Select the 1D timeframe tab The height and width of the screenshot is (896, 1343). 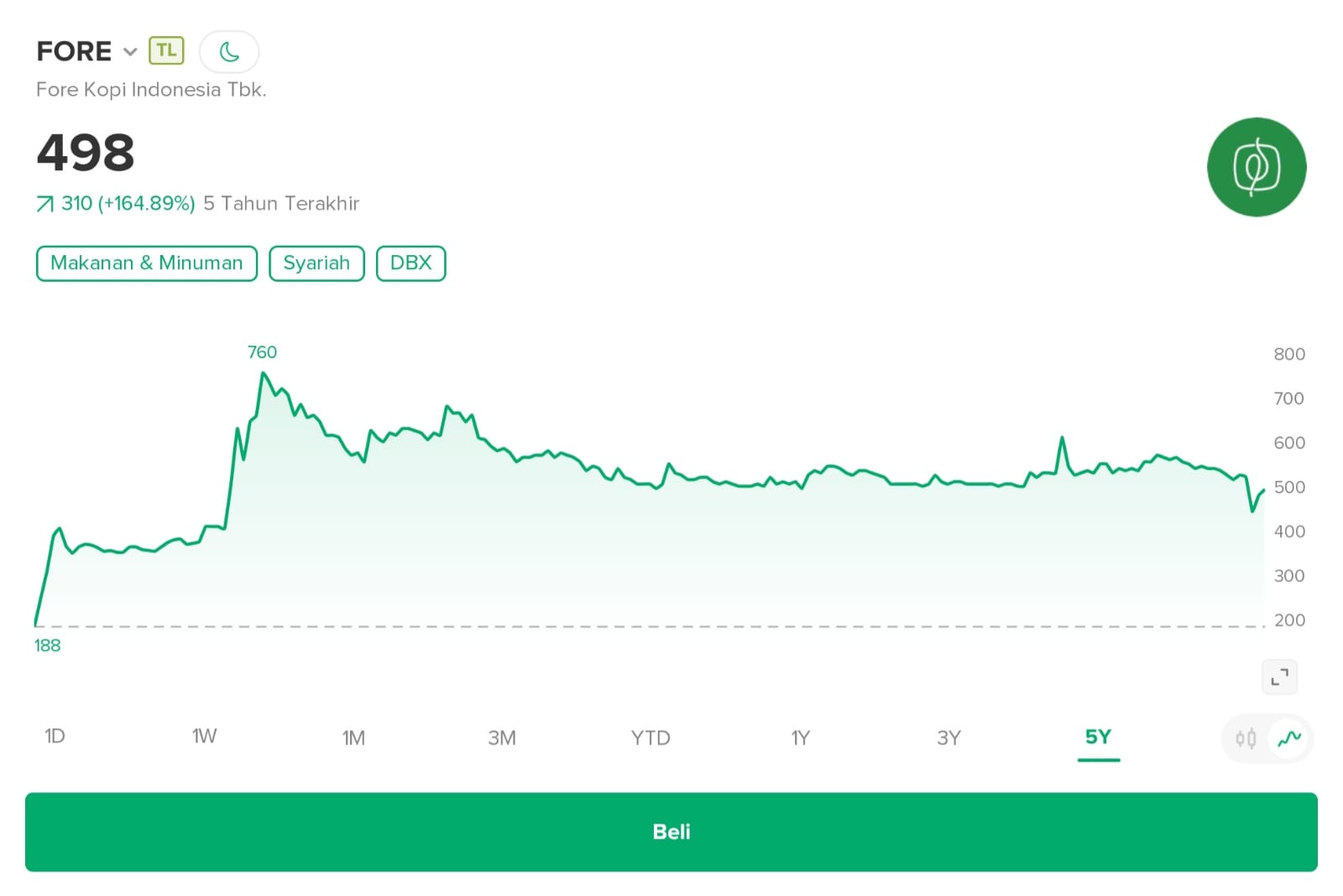pyautogui.click(x=55, y=737)
